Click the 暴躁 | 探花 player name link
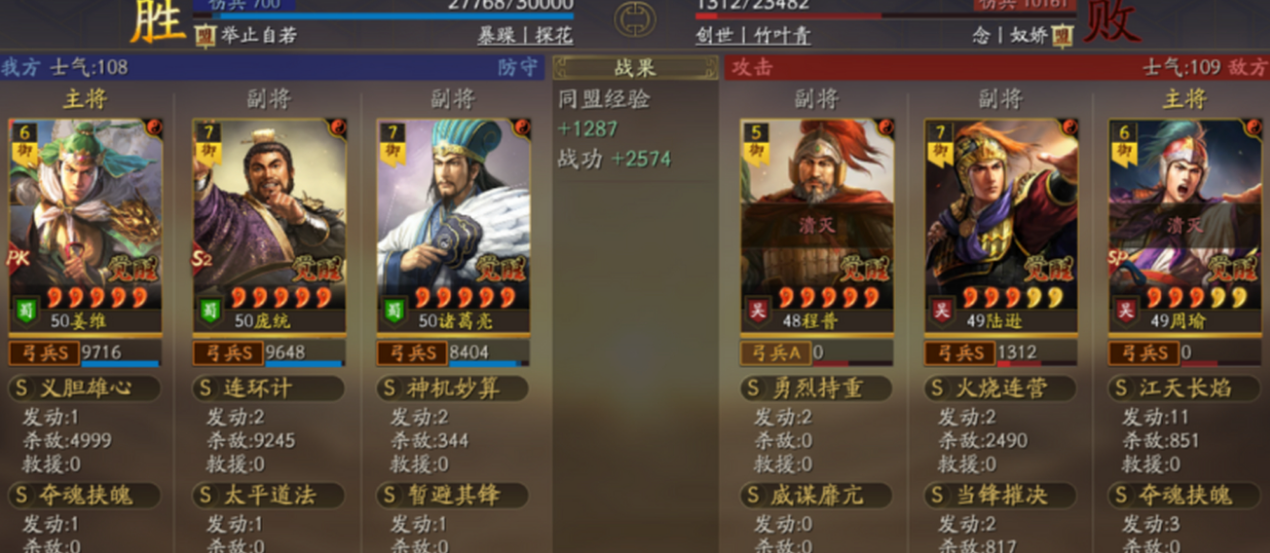 click(x=525, y=36)
